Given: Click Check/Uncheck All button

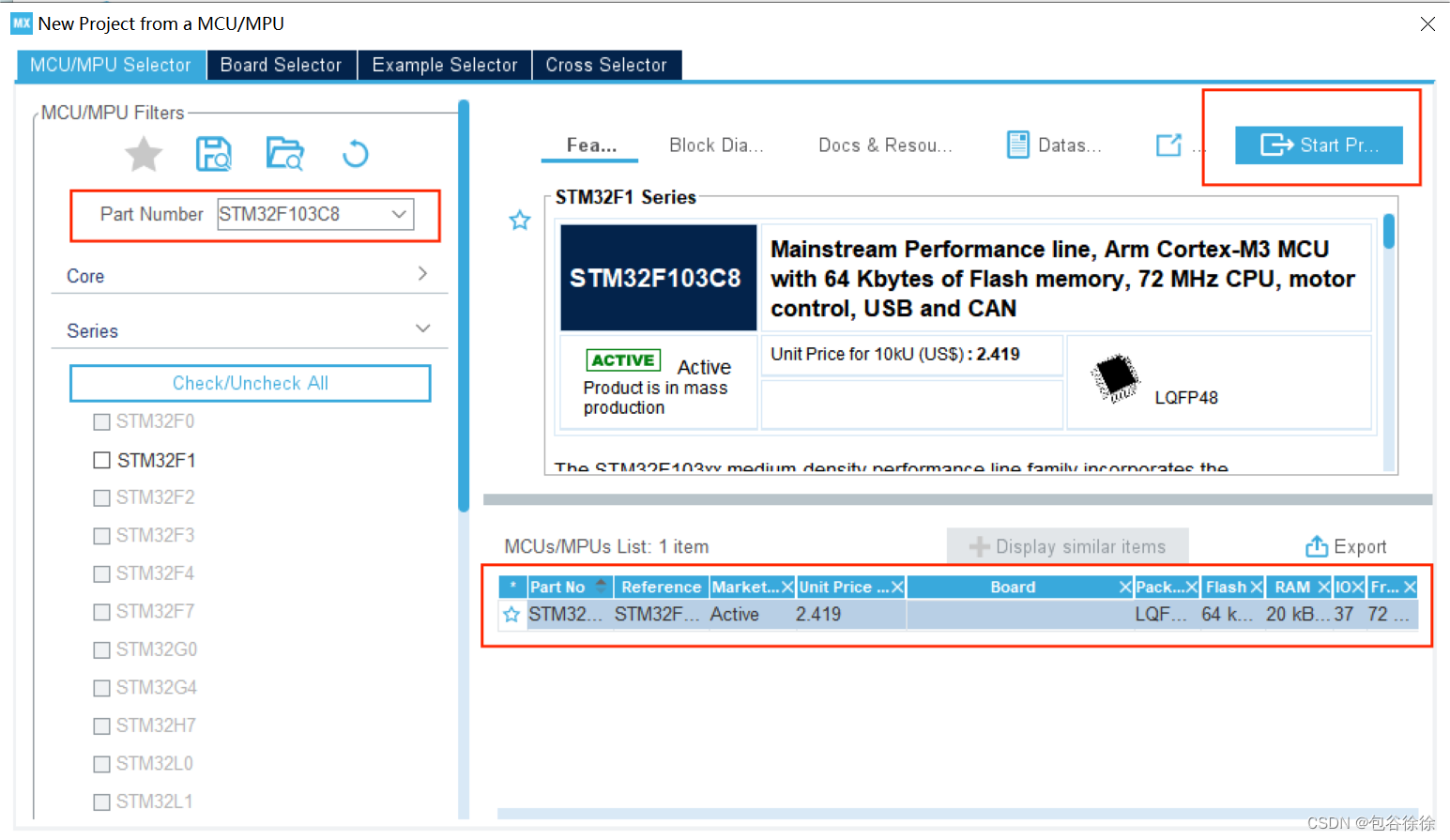Looking at the screenshot, I should pyautogui.click(x=251, y=383).
